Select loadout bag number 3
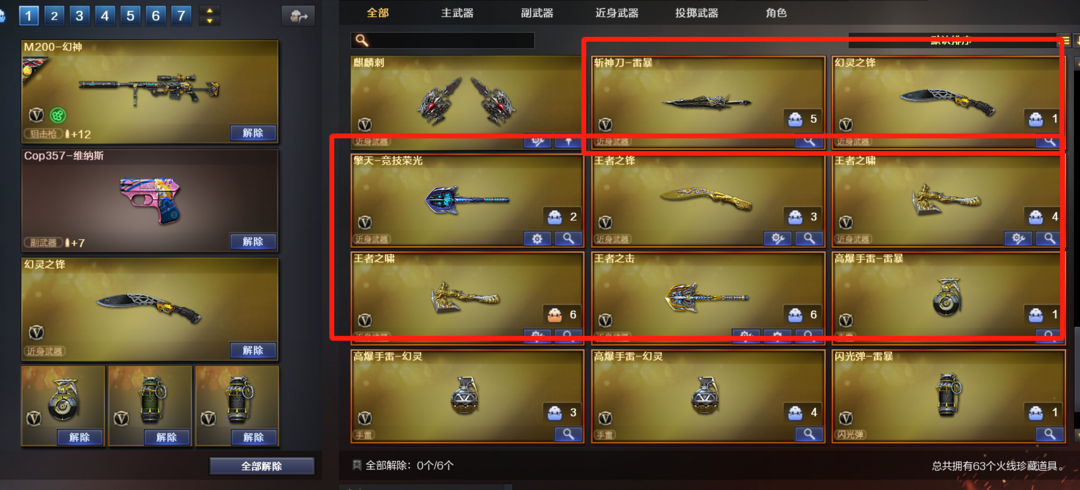 [79, 14]
